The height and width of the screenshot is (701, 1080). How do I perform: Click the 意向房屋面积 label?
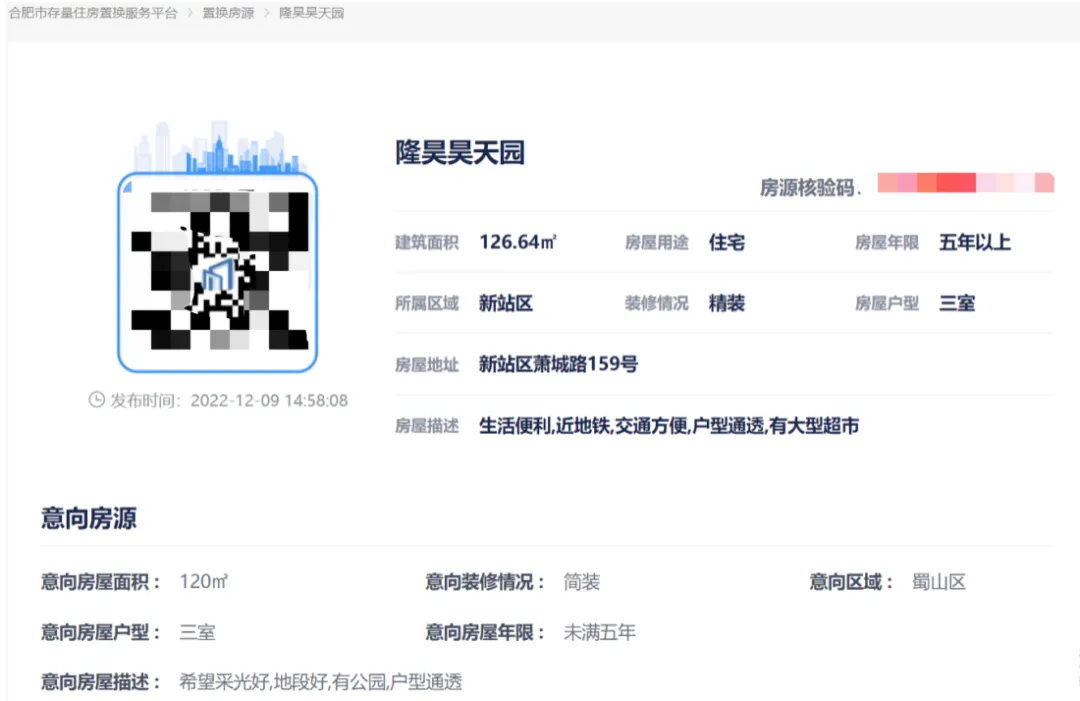[x=101, y=582]
